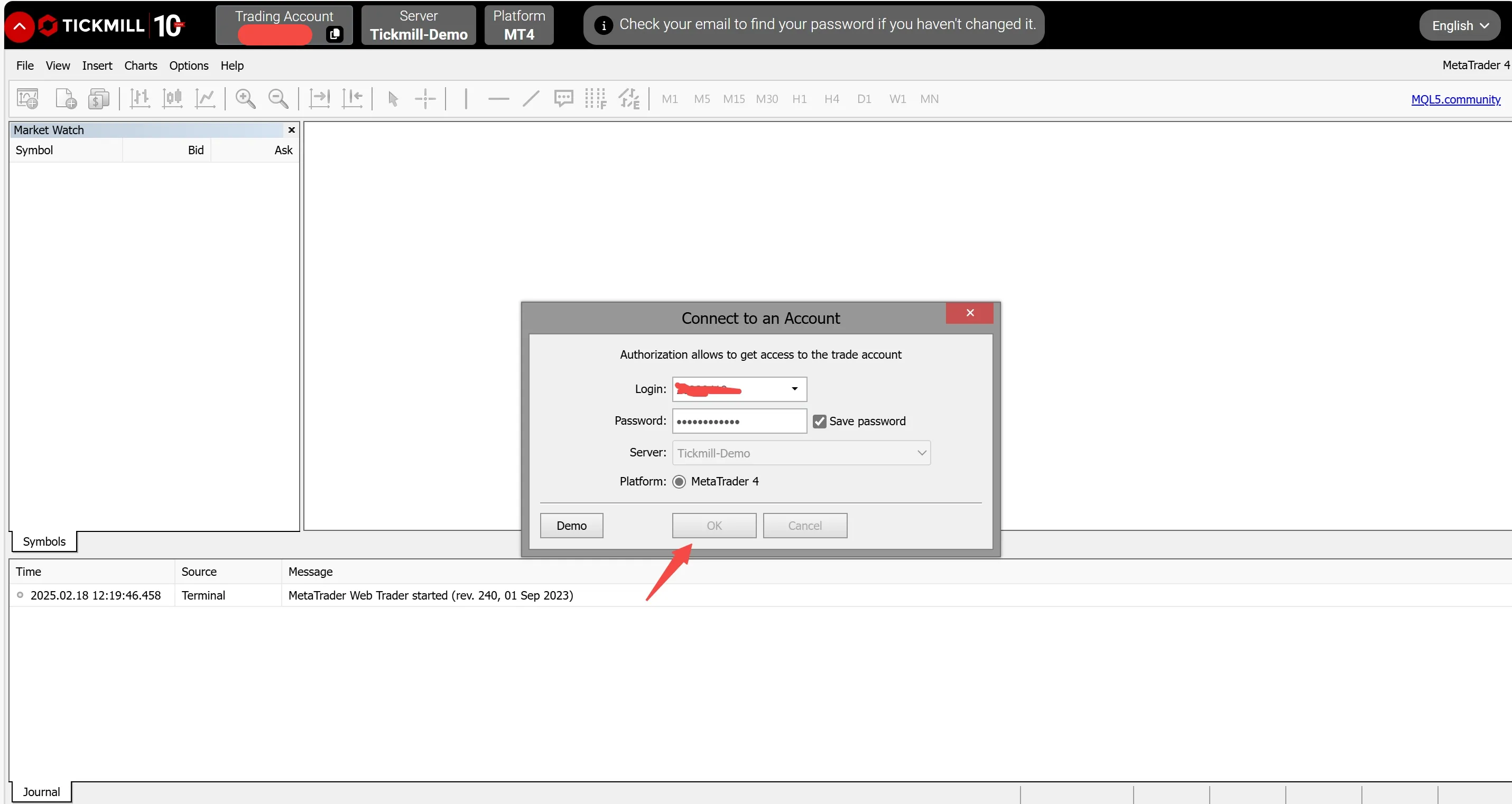Open the Charts menu

(140, 65)
